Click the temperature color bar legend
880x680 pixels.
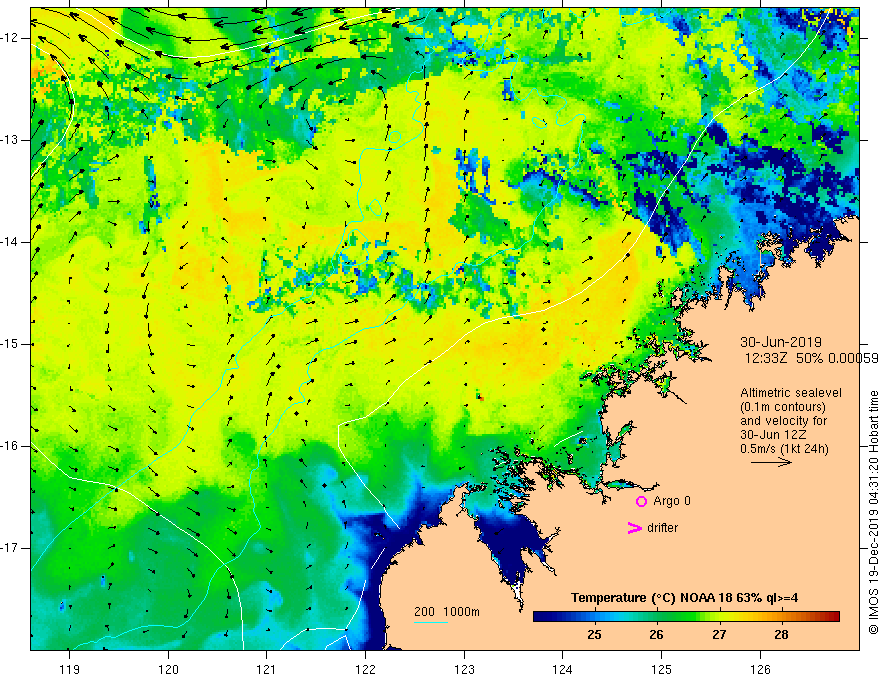[686, 617]
